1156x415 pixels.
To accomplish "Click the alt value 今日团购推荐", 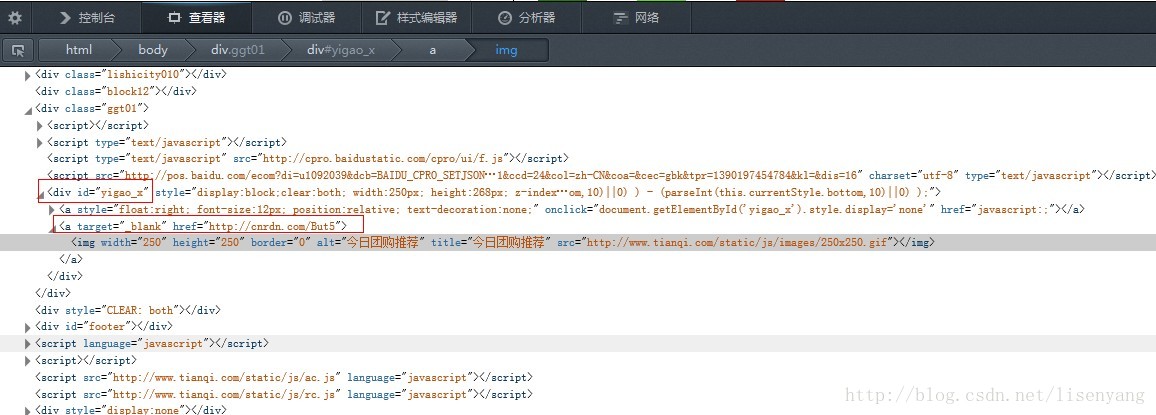I will 383,243.
